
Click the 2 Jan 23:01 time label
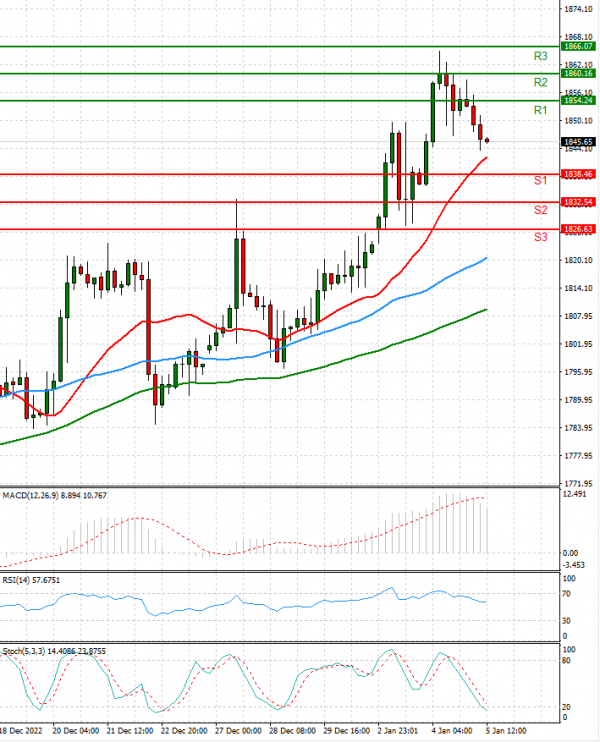397,731
